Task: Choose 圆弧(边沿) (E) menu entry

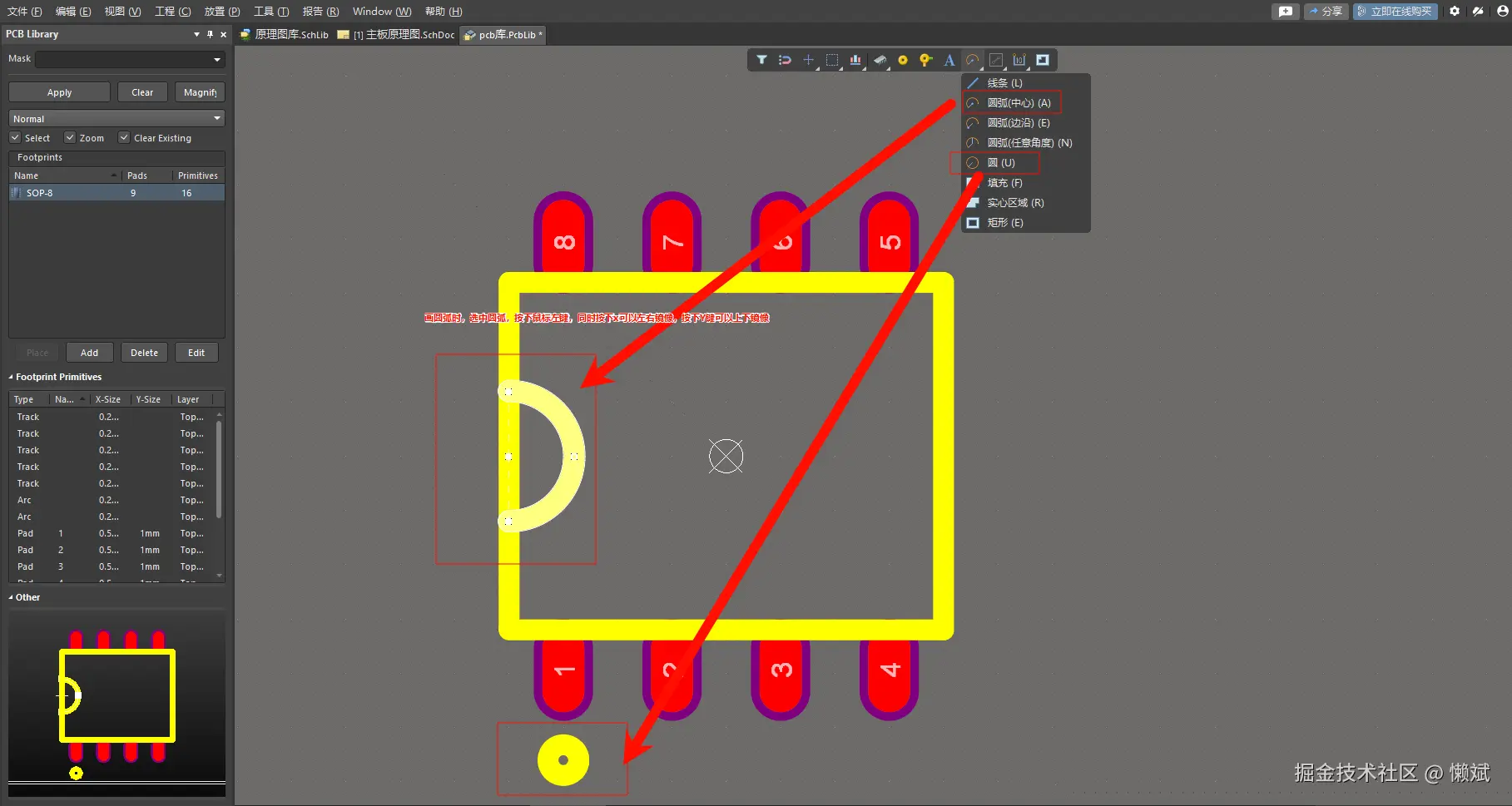Action: click(x=1025, y=123)
